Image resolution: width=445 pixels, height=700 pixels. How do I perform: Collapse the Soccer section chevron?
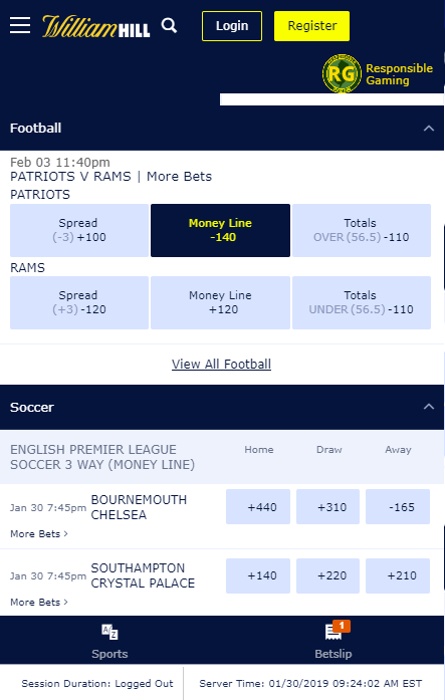coord(428,407)
